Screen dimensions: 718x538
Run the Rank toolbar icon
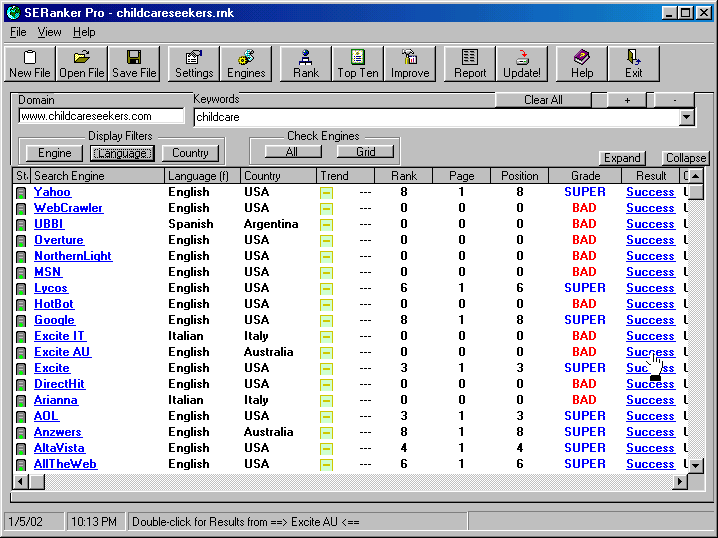pos(306,64)
